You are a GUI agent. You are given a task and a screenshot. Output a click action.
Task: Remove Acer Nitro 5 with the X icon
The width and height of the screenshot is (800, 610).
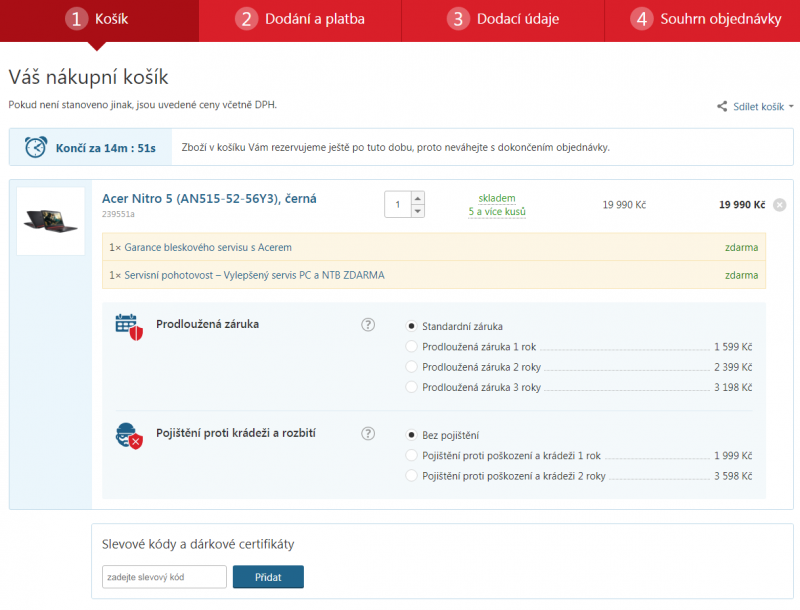click(780, 205)
